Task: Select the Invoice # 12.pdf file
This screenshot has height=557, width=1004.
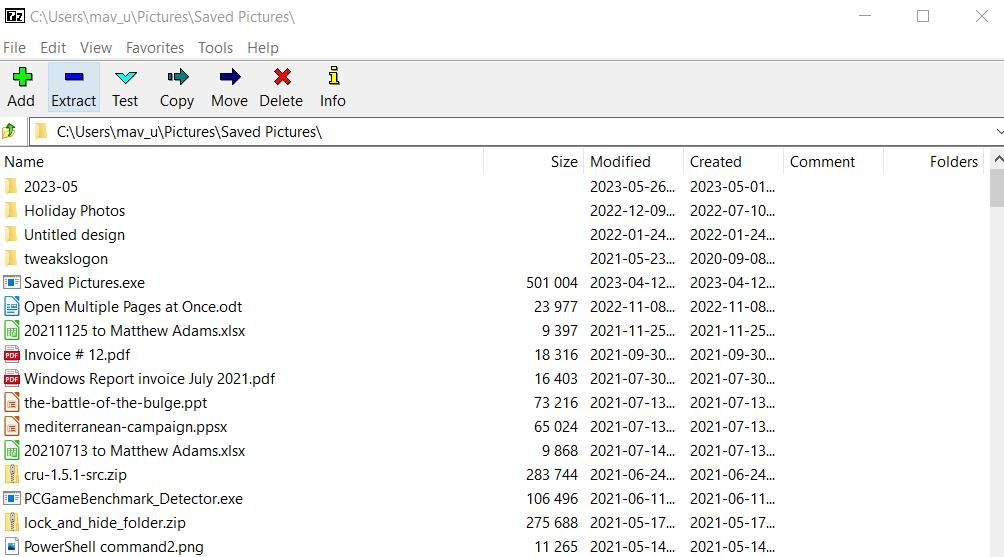Action: (x=77, y=355)
